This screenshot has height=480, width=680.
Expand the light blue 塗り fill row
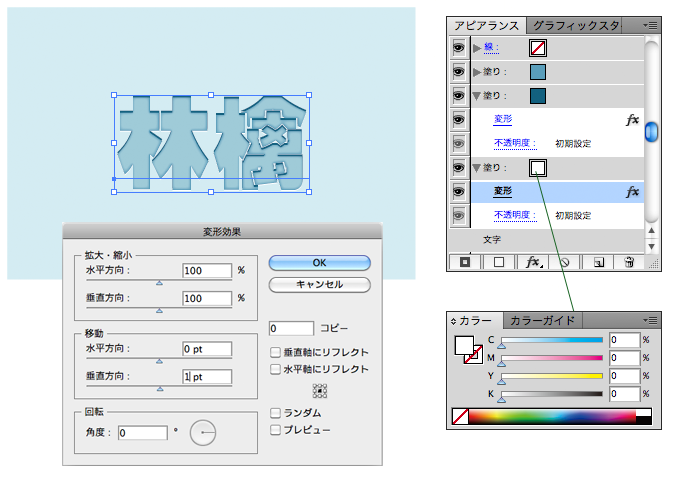coord(476,71)
